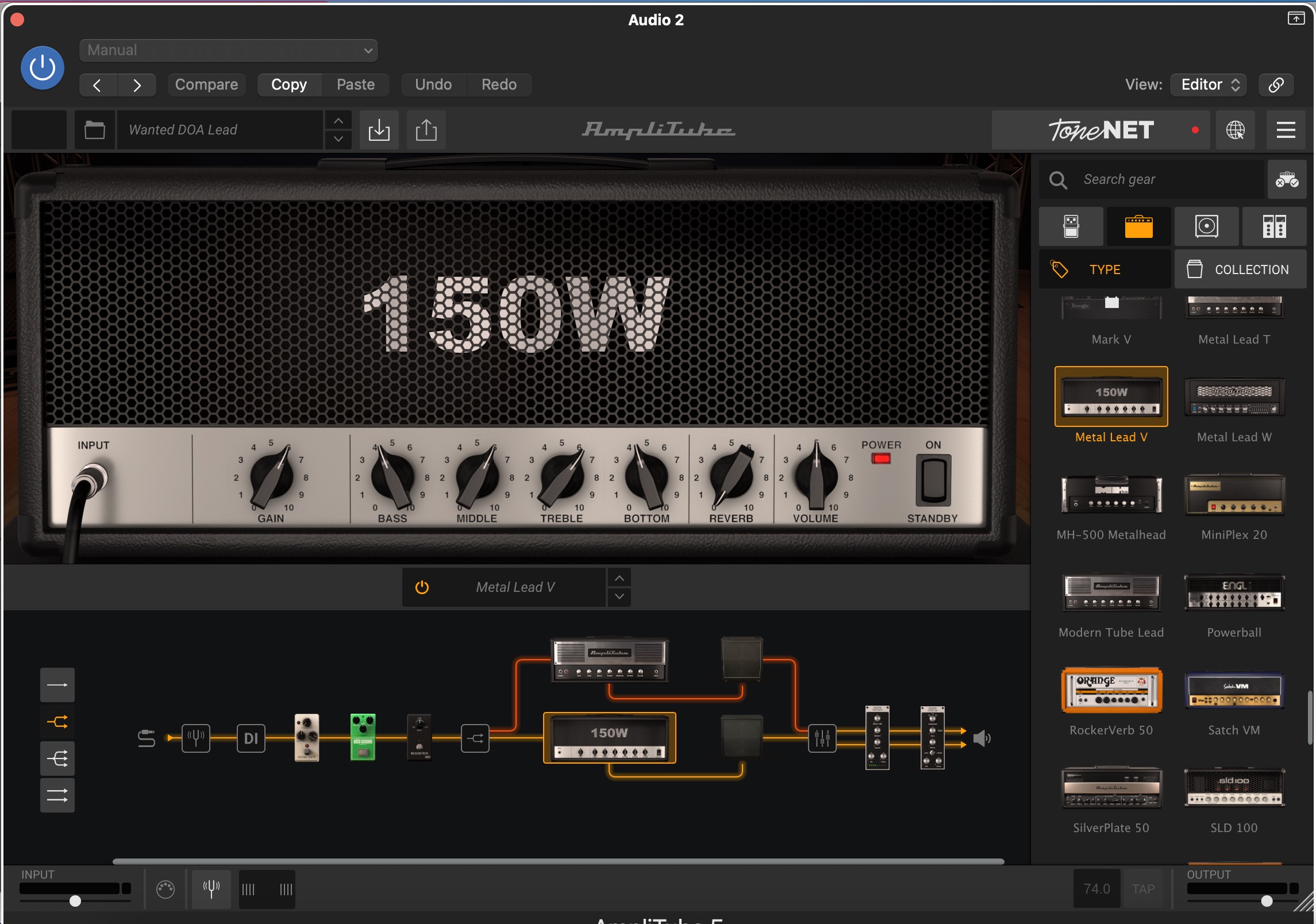Click the tuner block in signal chain

point(196,738)
